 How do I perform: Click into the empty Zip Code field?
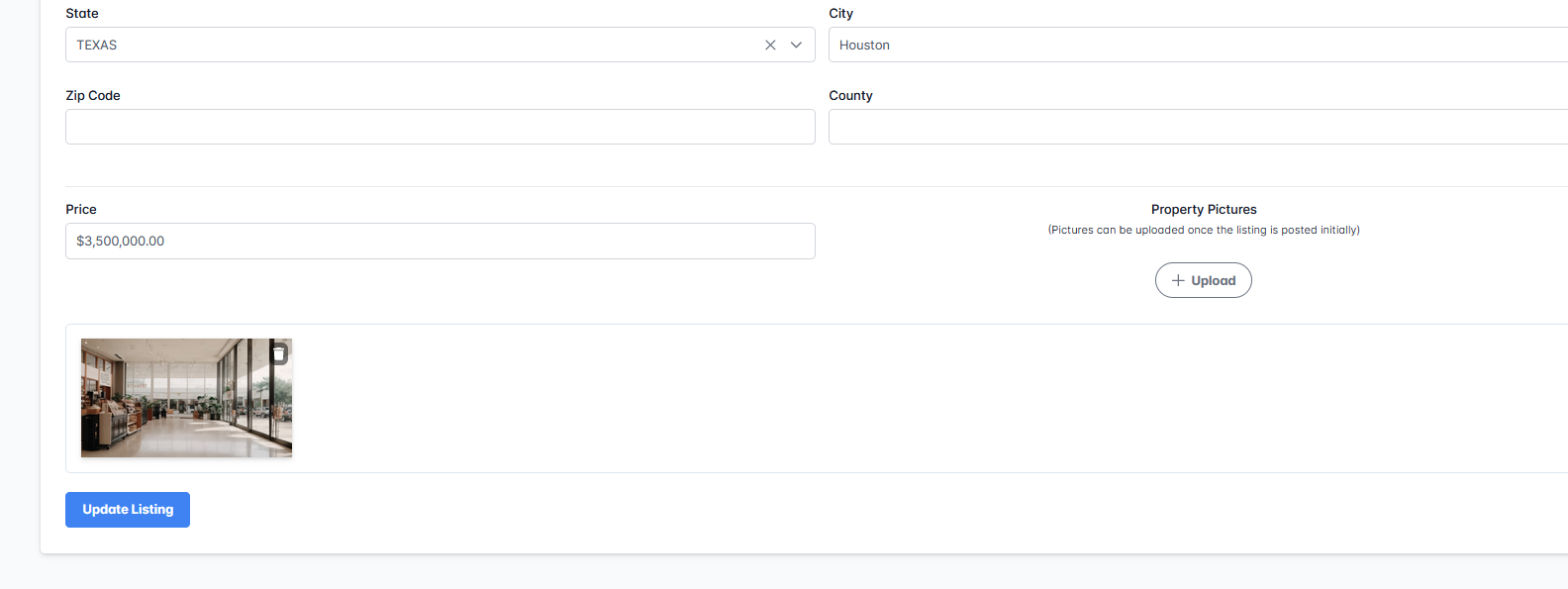tap(440, 128)
